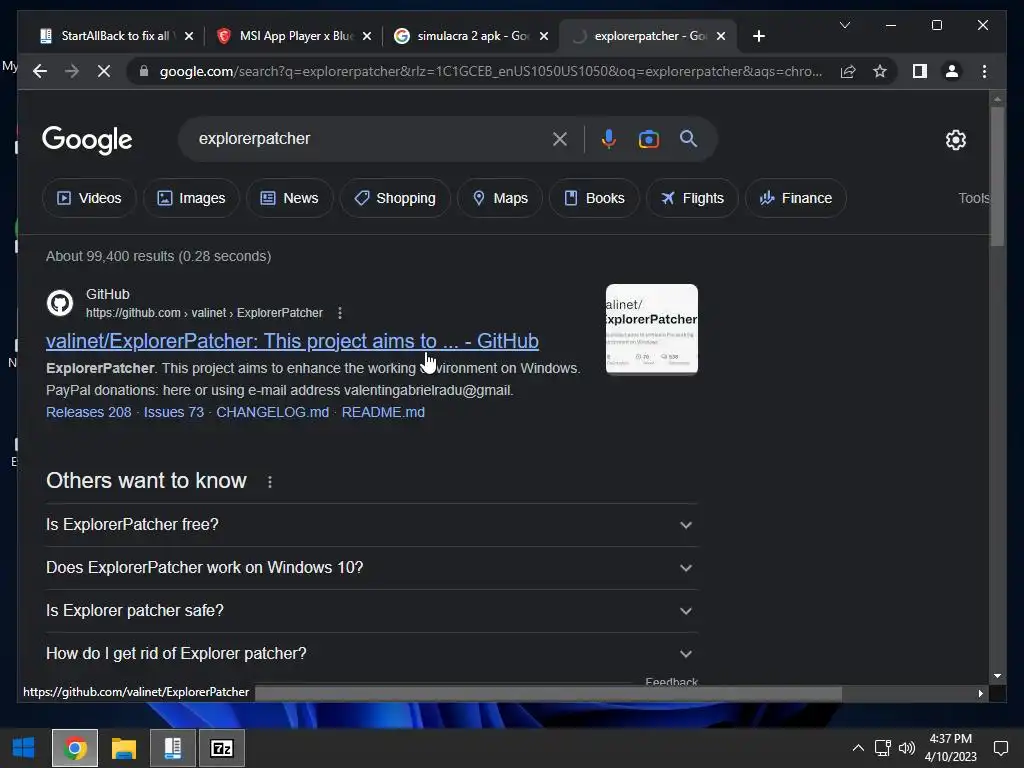This screenshot has width=1024, height=768.
Task: Search by image with Google Lens
Action: coord(648,138)
